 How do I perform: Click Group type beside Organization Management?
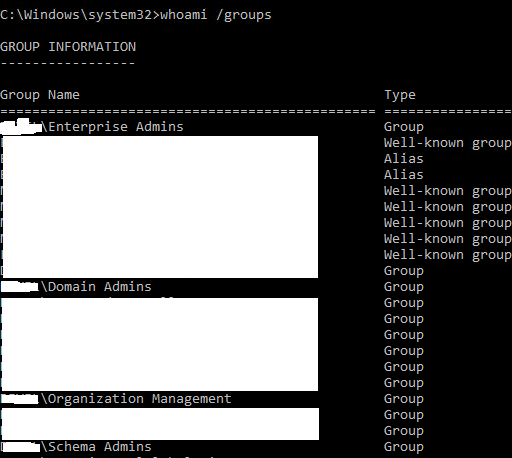[x=404, y=399]
